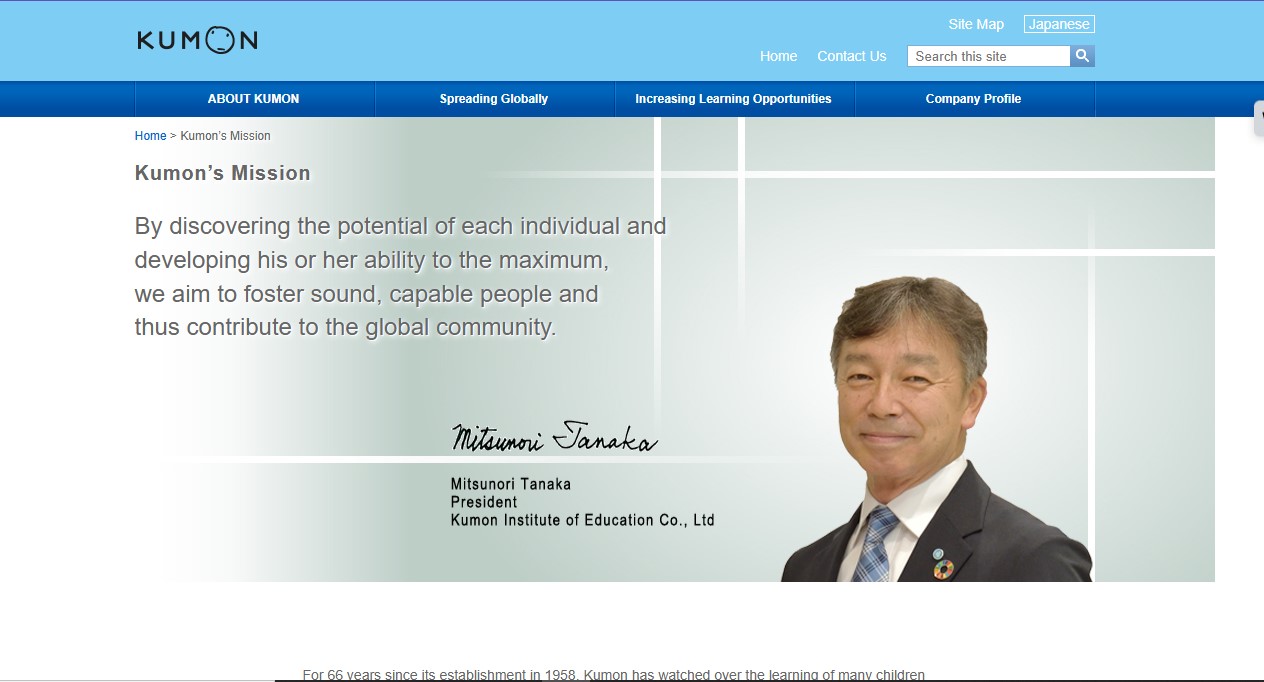Click the colorful SDG lapel pin
The image size is (1264, 682).
tap(942, 567)
